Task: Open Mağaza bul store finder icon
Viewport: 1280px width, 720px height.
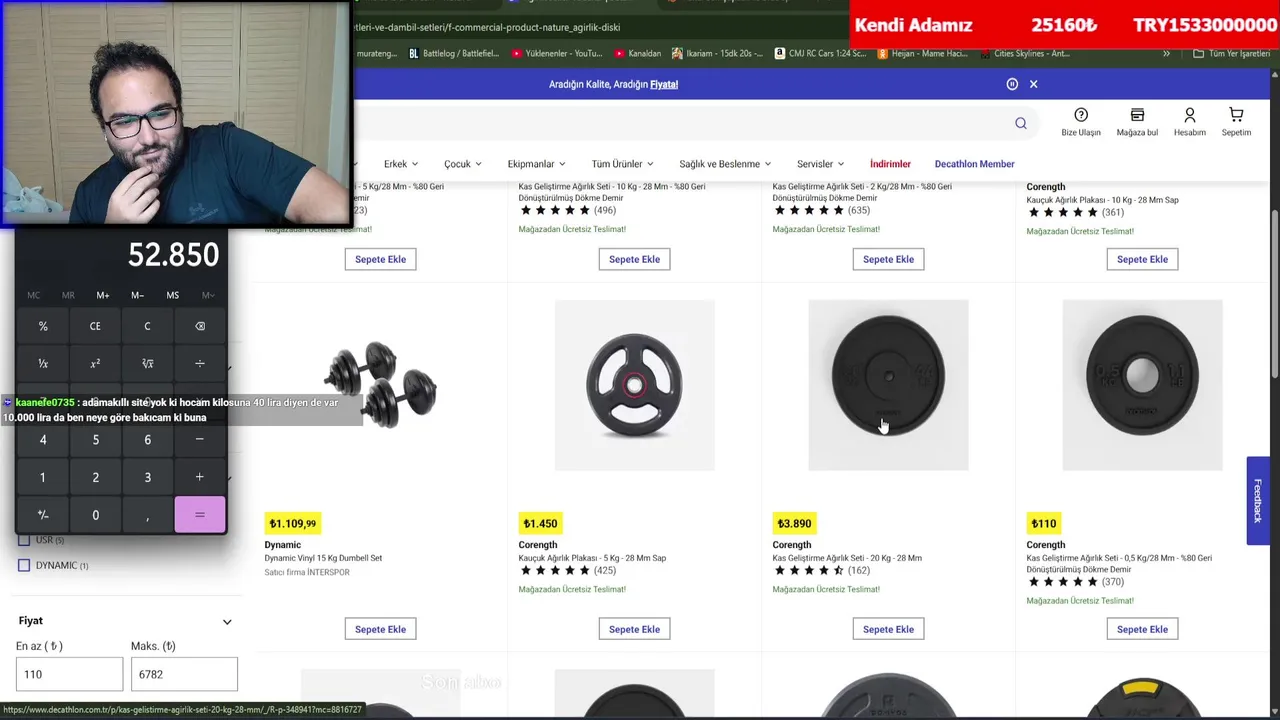Action: click(x=1137, y=122)
